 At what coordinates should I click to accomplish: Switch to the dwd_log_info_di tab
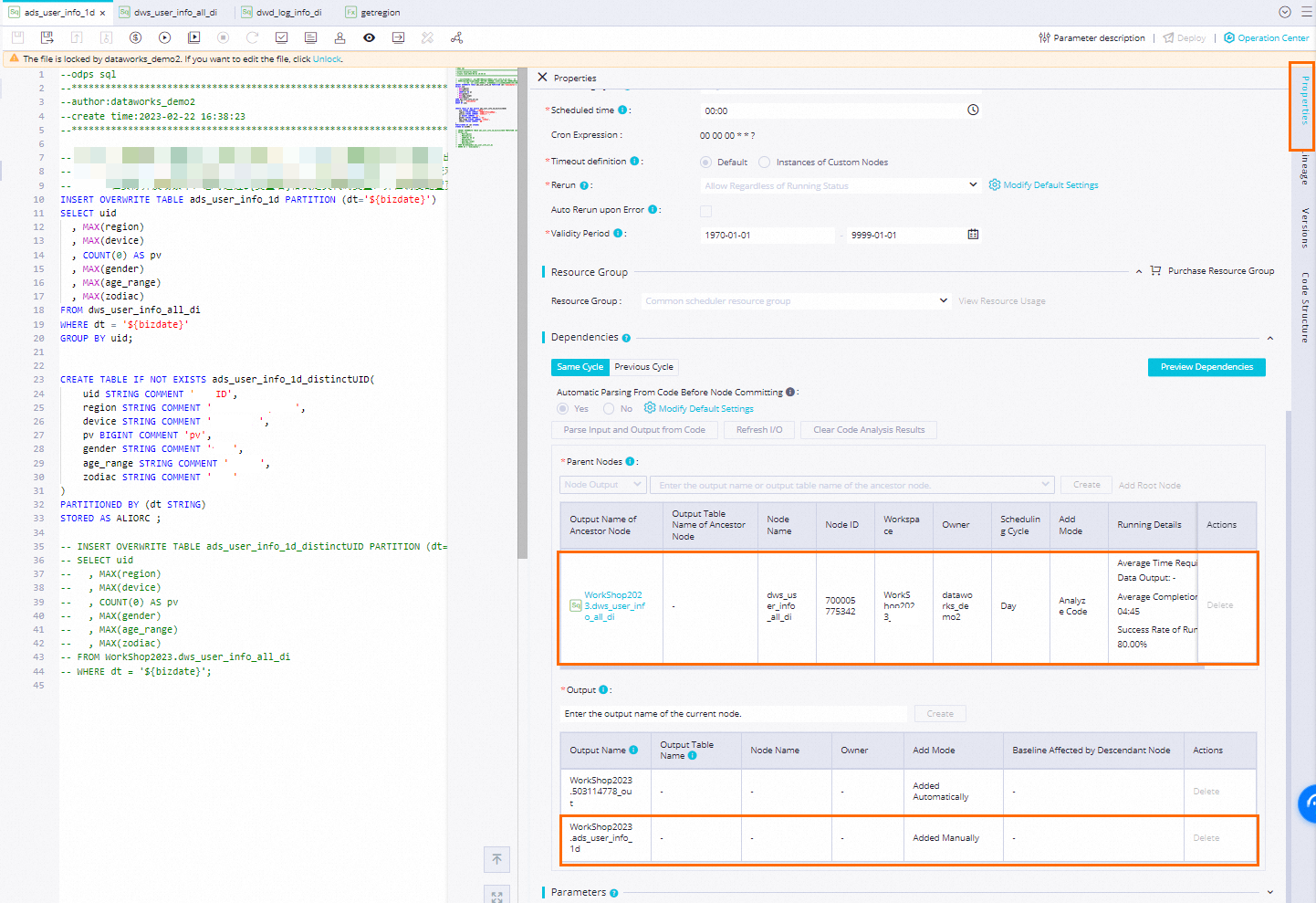point(281,13)
